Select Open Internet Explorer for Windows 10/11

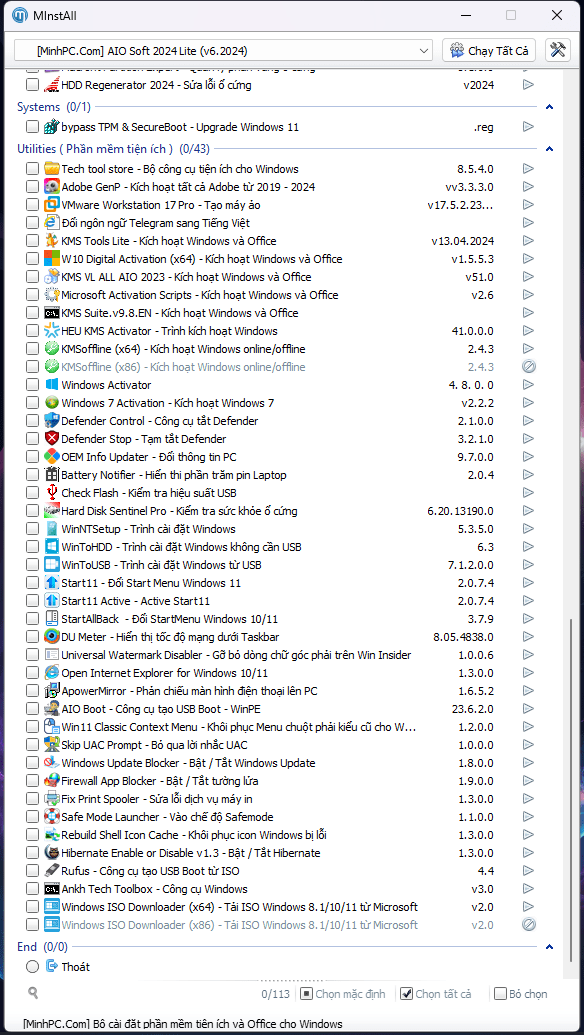pos(165,673)
